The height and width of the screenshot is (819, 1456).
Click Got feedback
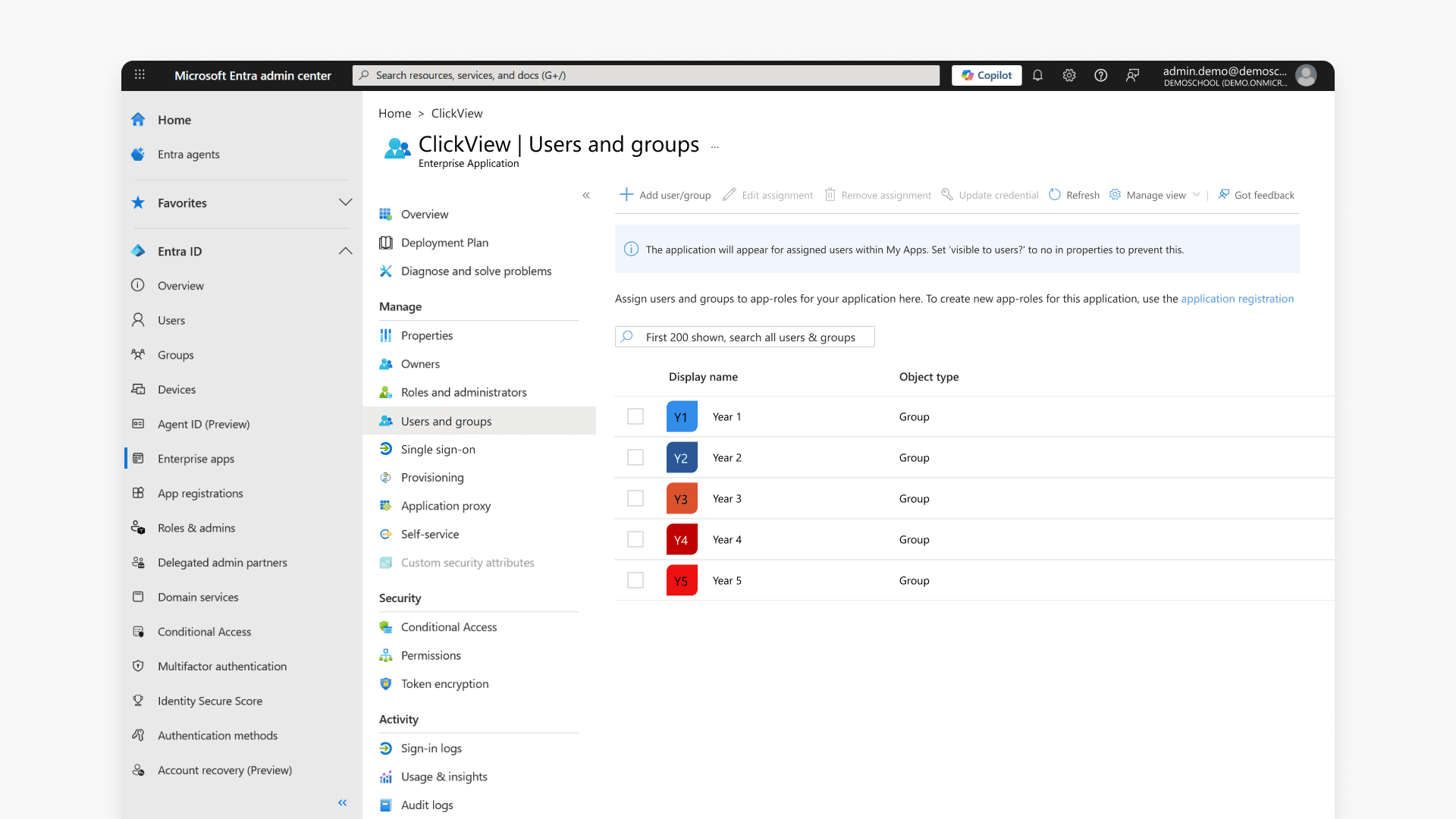point(1256,195)
